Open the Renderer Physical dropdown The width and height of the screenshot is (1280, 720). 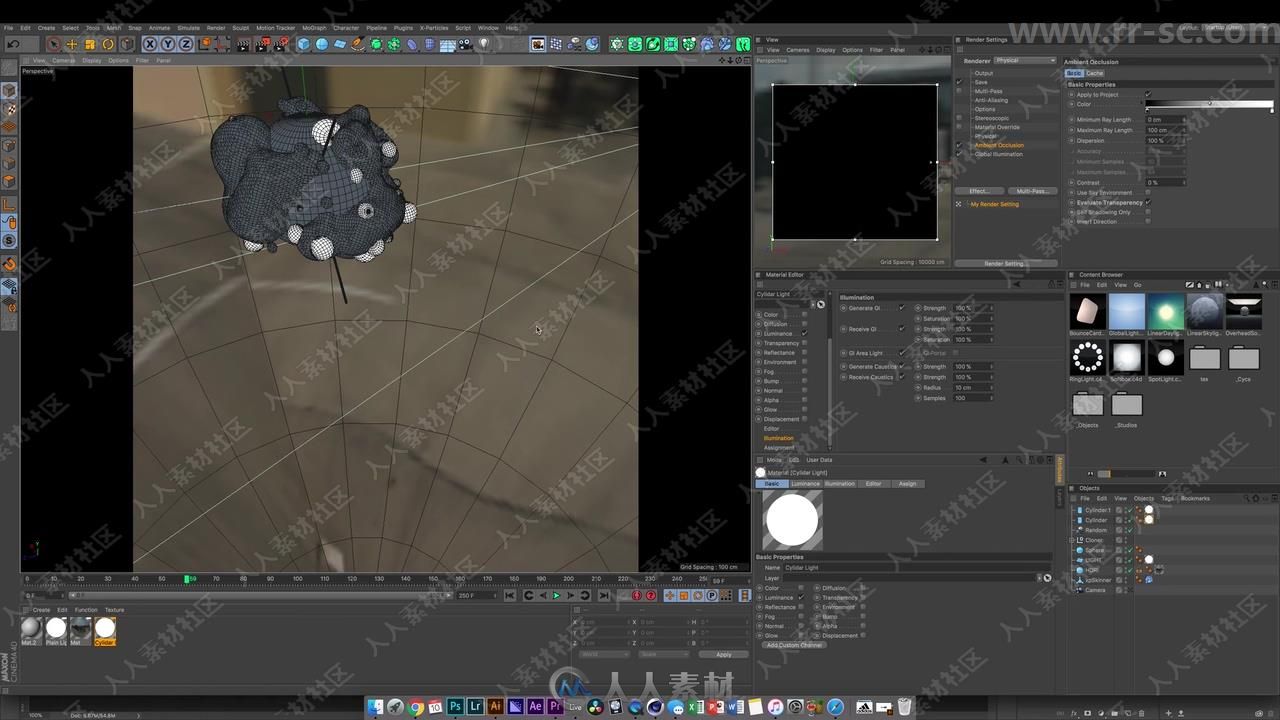1024,61
